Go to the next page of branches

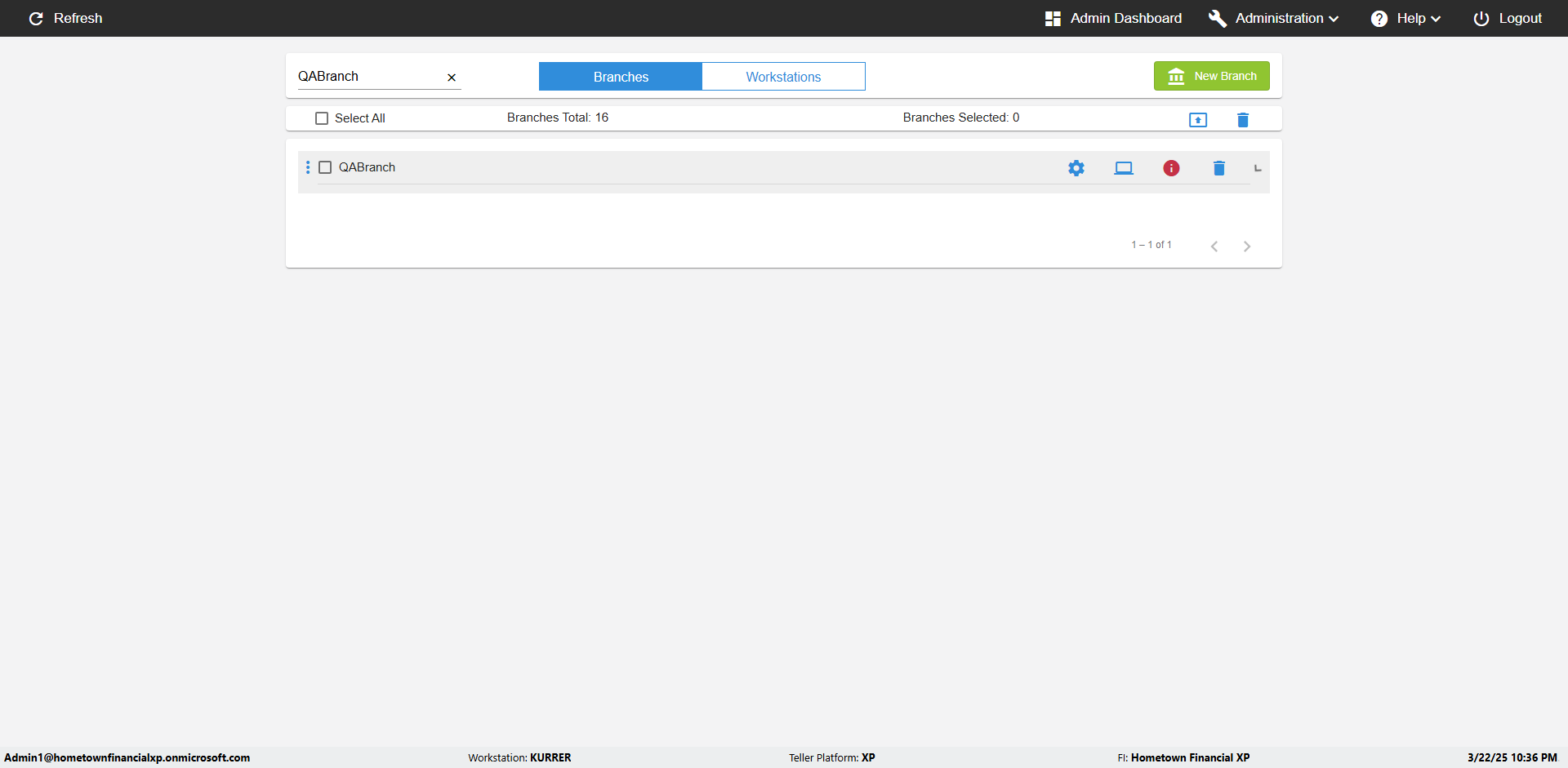(1247, 246)
